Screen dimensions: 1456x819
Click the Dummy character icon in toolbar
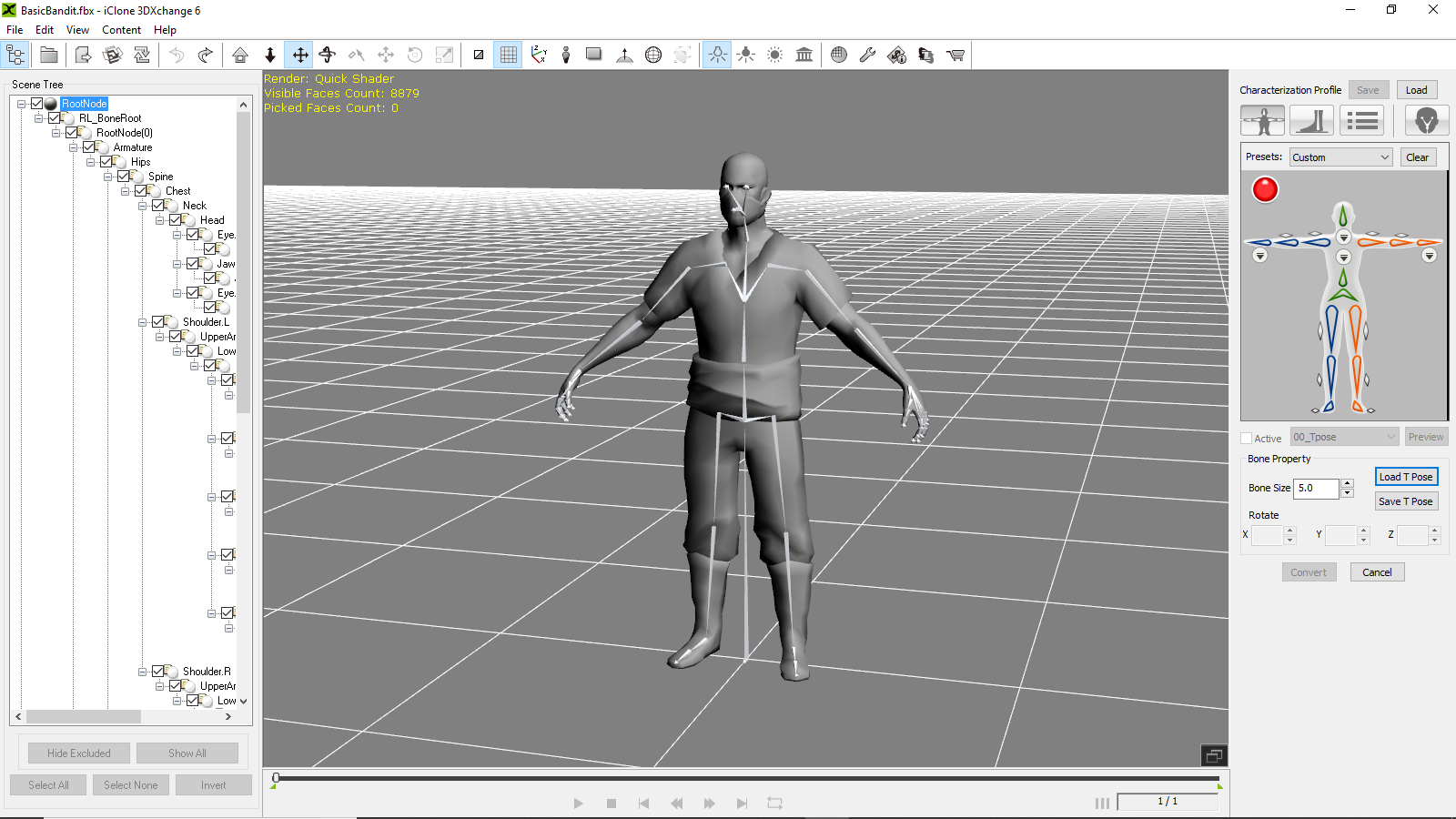(x=566, y=56)
